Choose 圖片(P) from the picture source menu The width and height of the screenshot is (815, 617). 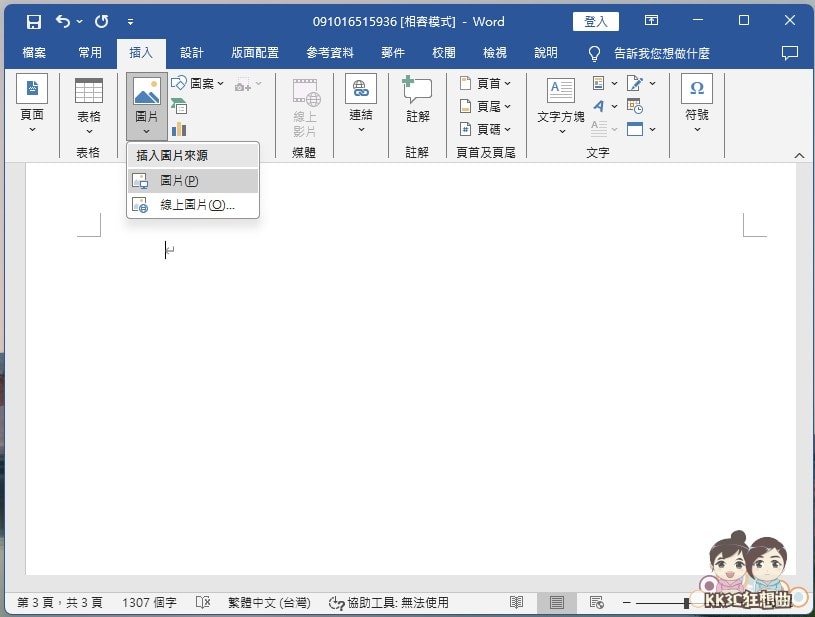tap(193, 181)
